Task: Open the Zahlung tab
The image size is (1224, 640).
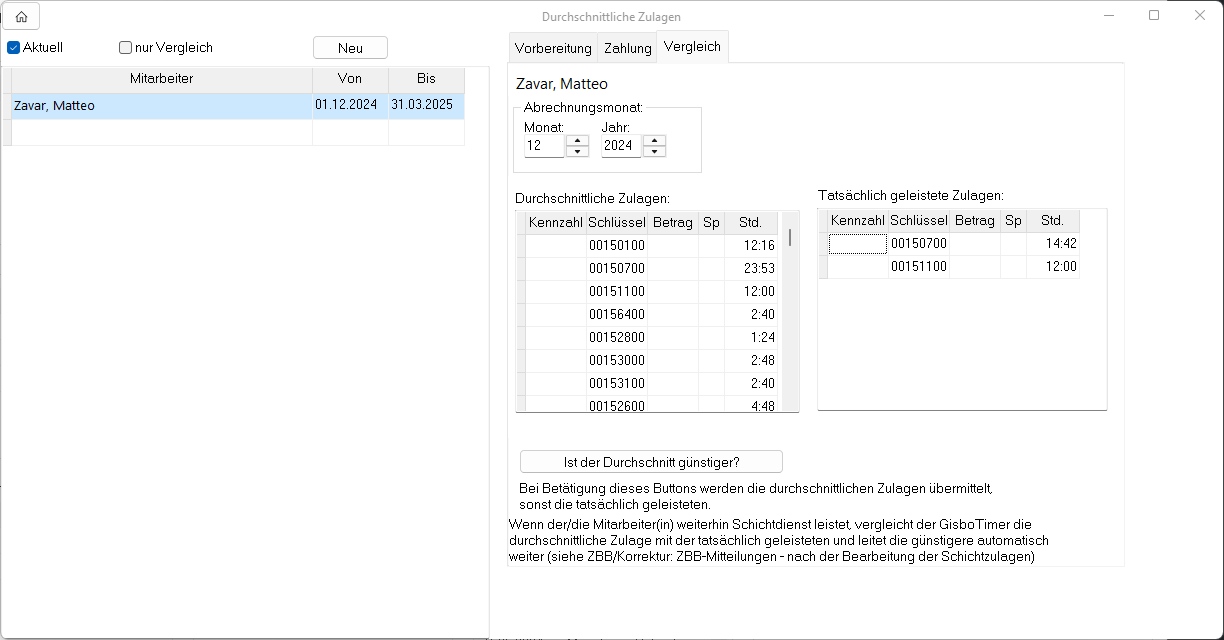Action: click(x=627, y=48)
